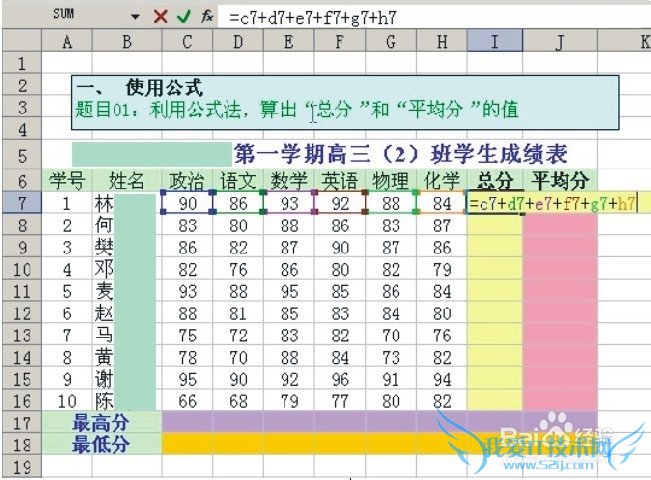The height and width of the screenshot is (480, 651).
Task: Select row 1 header
Action: tap(22, 63)
